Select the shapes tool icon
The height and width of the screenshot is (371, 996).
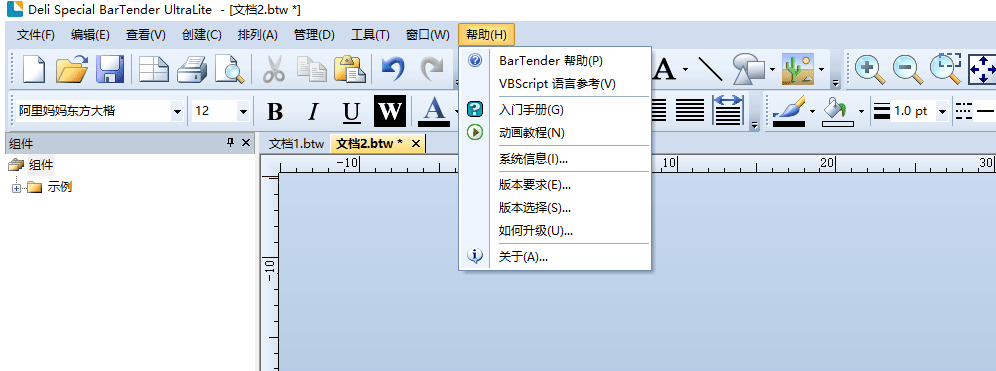[x=750, y=69]
